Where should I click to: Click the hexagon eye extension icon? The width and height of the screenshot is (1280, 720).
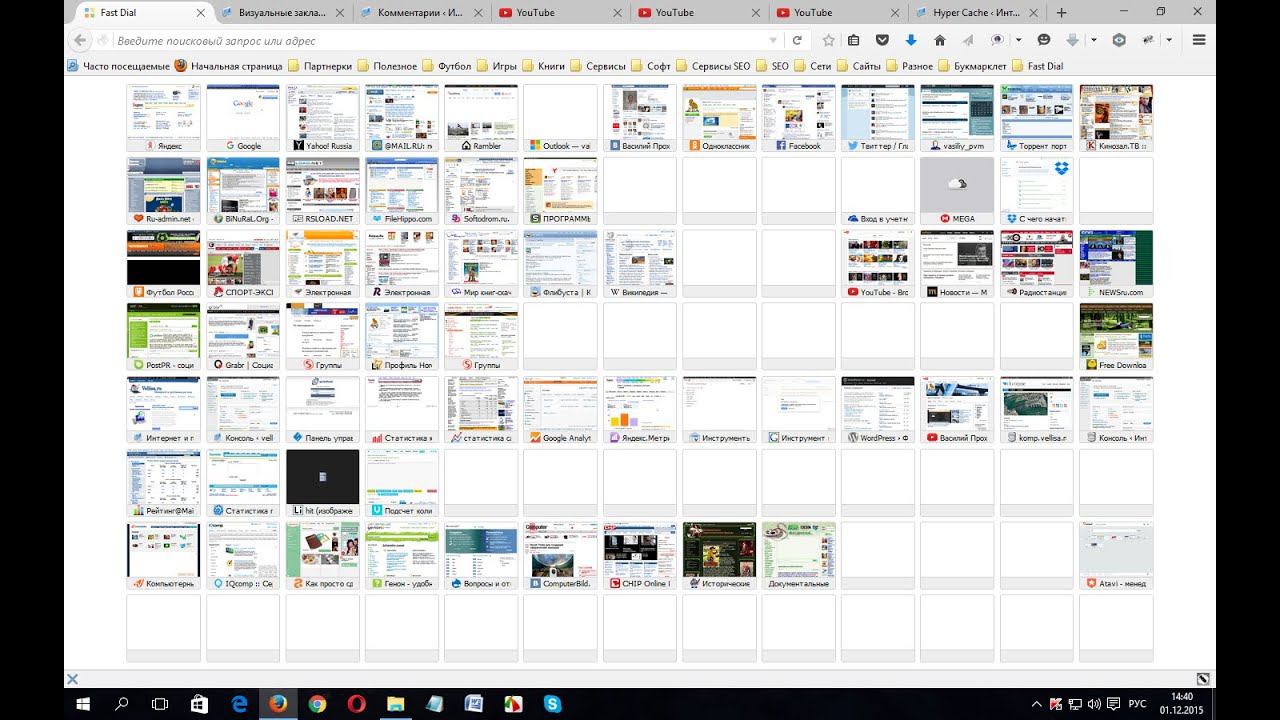pyautogui.click(x=1120, y=41)
